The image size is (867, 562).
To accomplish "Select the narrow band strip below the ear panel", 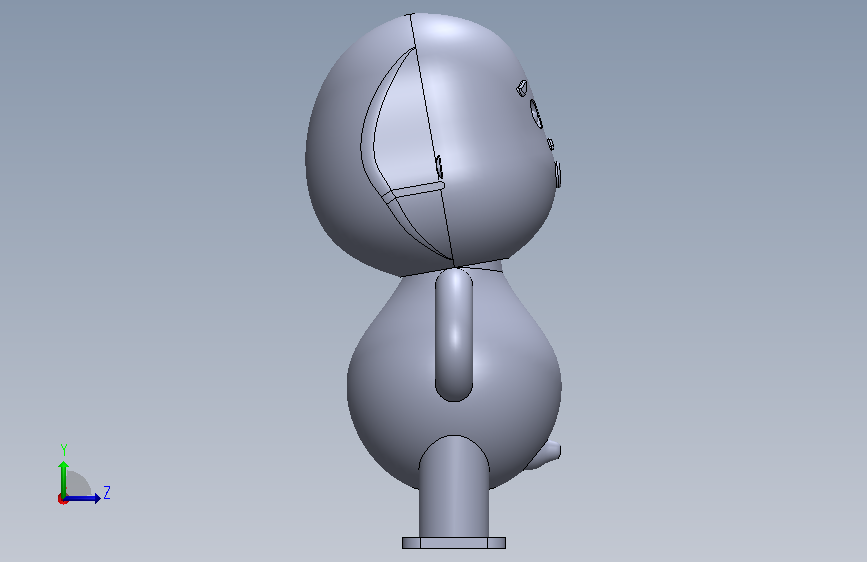I will click(415, 190).
